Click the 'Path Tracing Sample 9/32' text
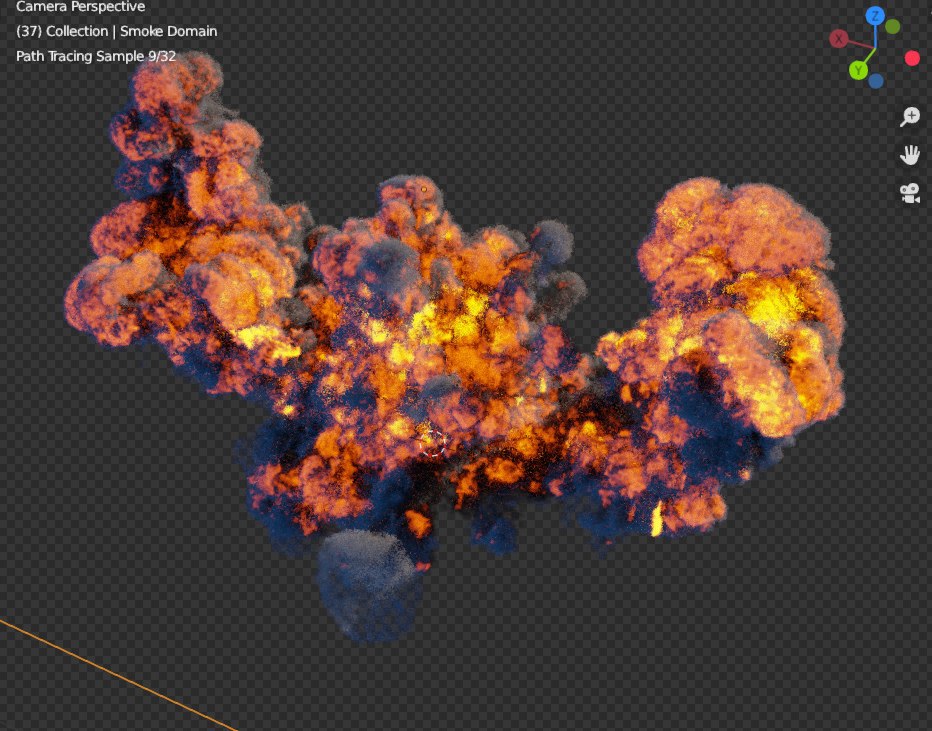 [96, 56]
